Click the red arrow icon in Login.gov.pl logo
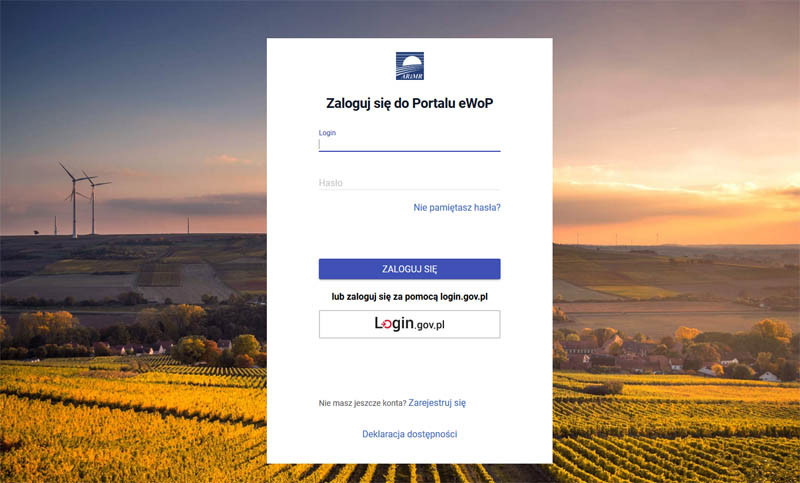800x483 pixels. pos(387,324)
